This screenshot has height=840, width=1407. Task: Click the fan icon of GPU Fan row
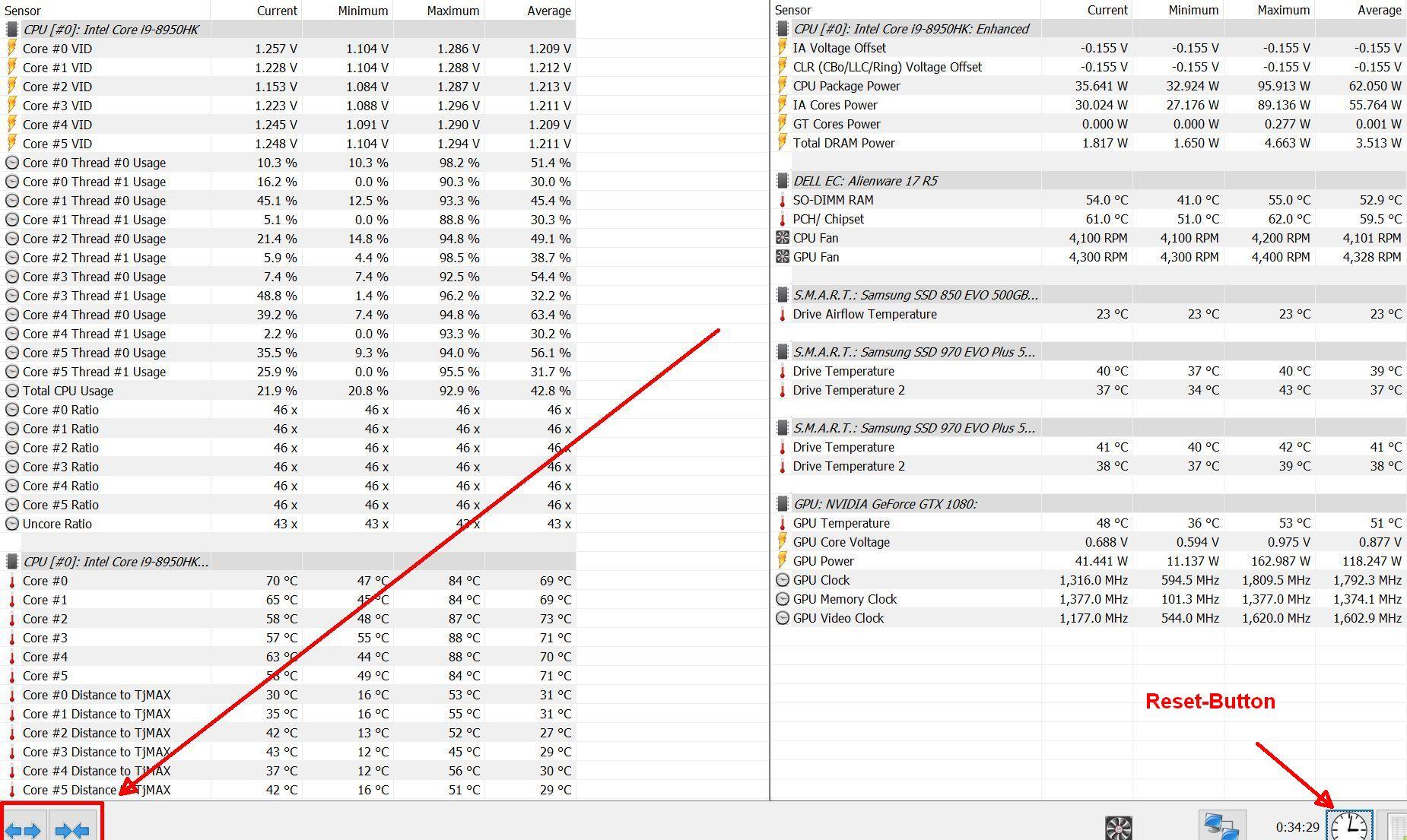[782, 257]
